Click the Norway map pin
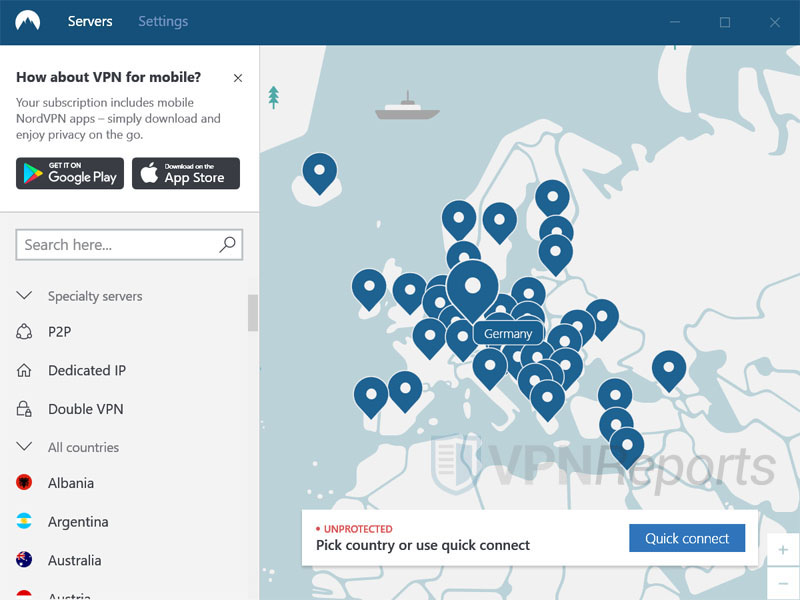 click(x=459, y=220)
